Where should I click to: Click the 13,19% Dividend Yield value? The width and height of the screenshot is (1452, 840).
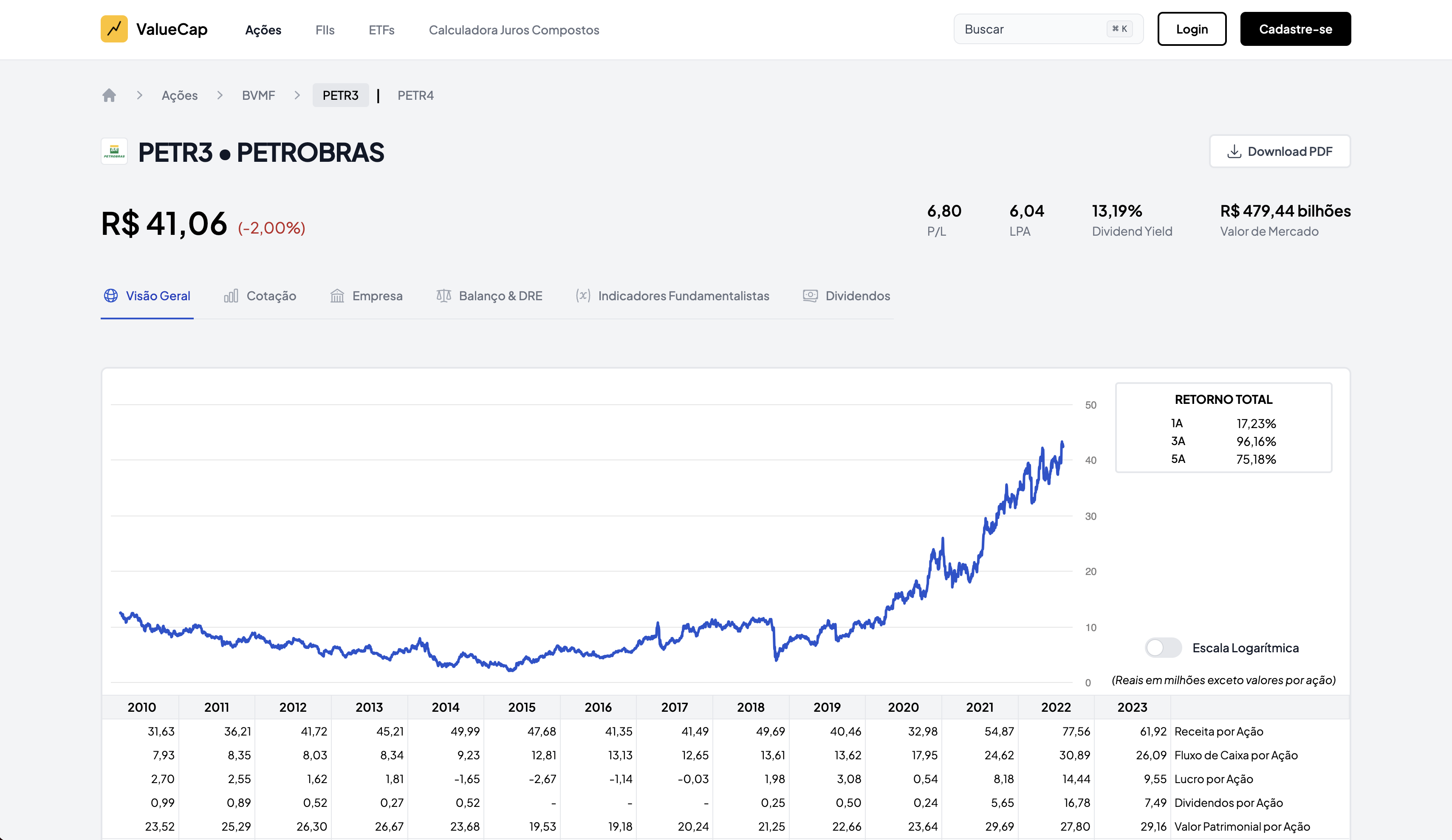[x=1117, y=211]
